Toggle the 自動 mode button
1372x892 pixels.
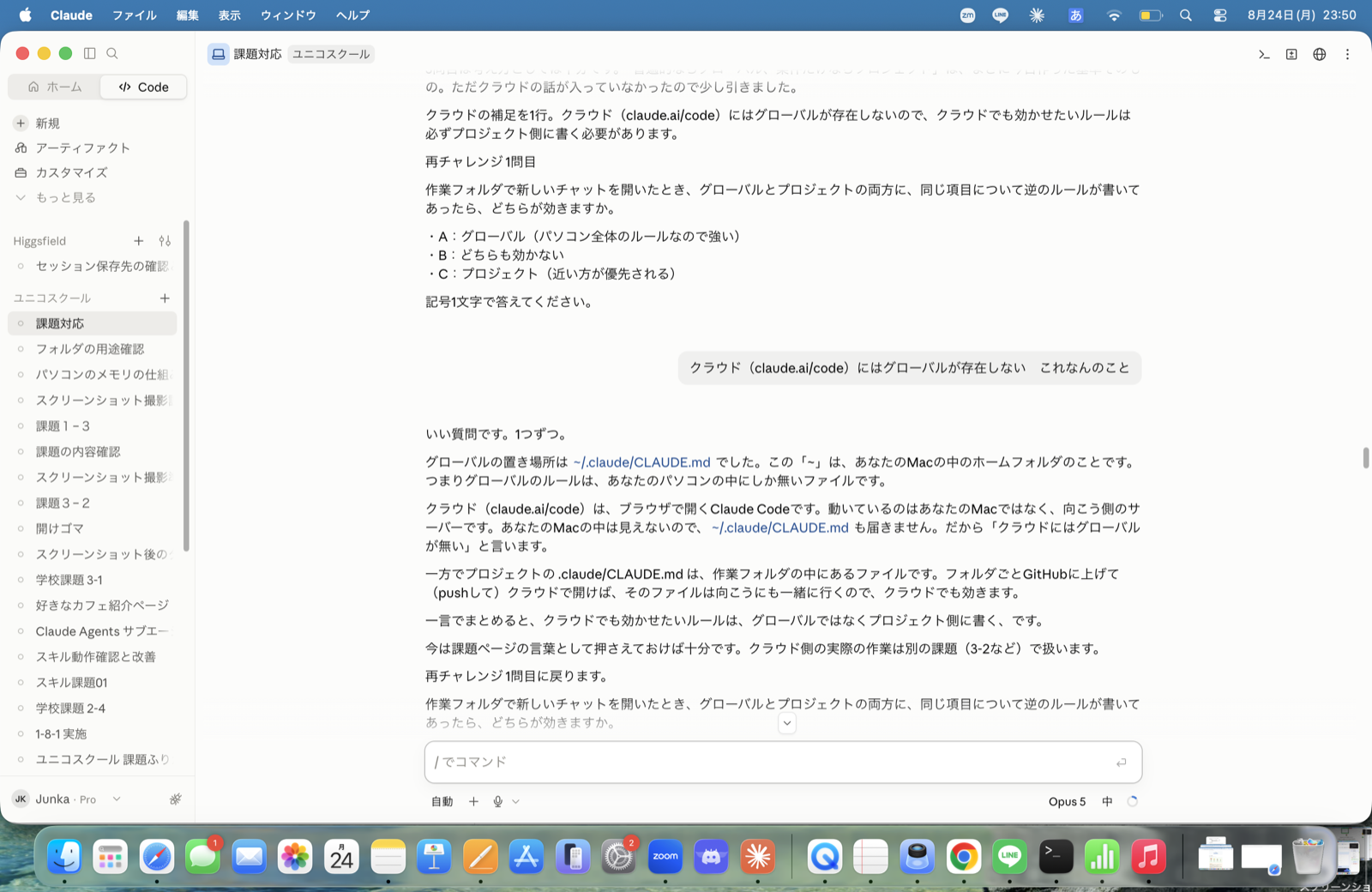tap(442, 801)
